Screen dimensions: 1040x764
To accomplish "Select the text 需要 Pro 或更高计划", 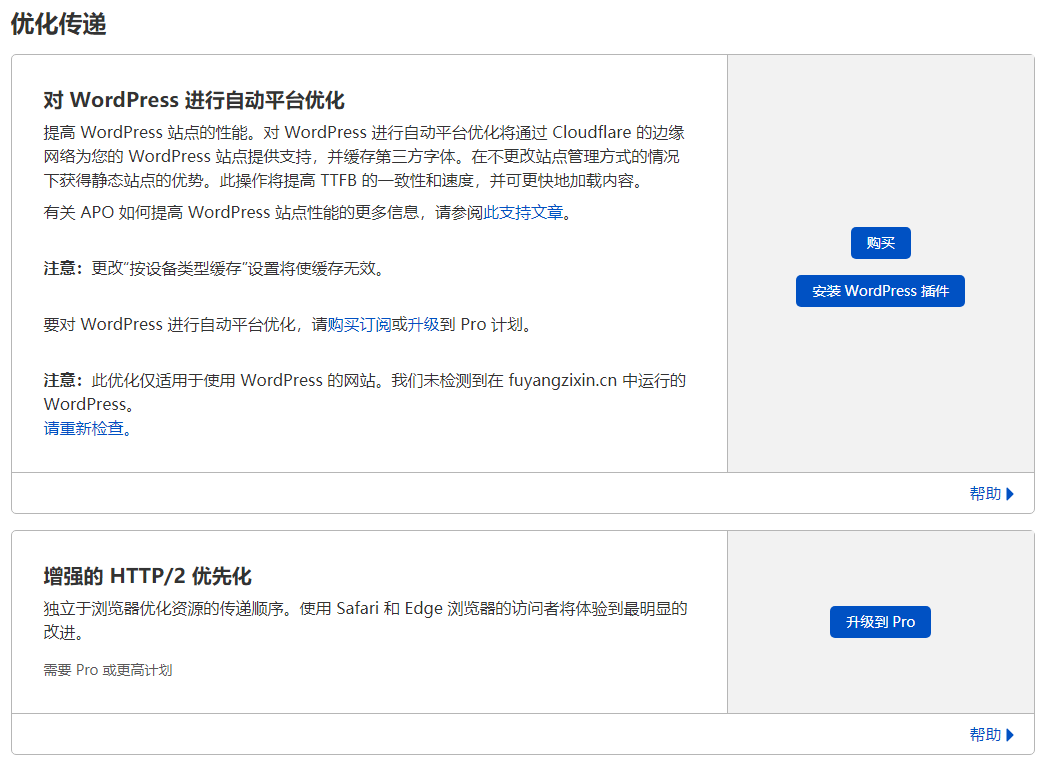I will click(x=108, y=670).
